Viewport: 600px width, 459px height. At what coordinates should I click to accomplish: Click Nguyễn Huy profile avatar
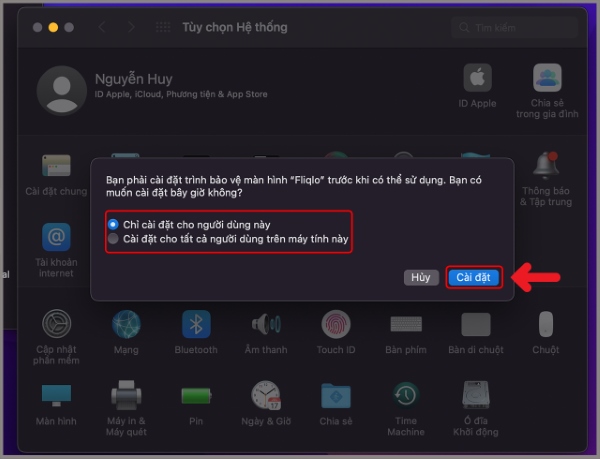(61, 91)
